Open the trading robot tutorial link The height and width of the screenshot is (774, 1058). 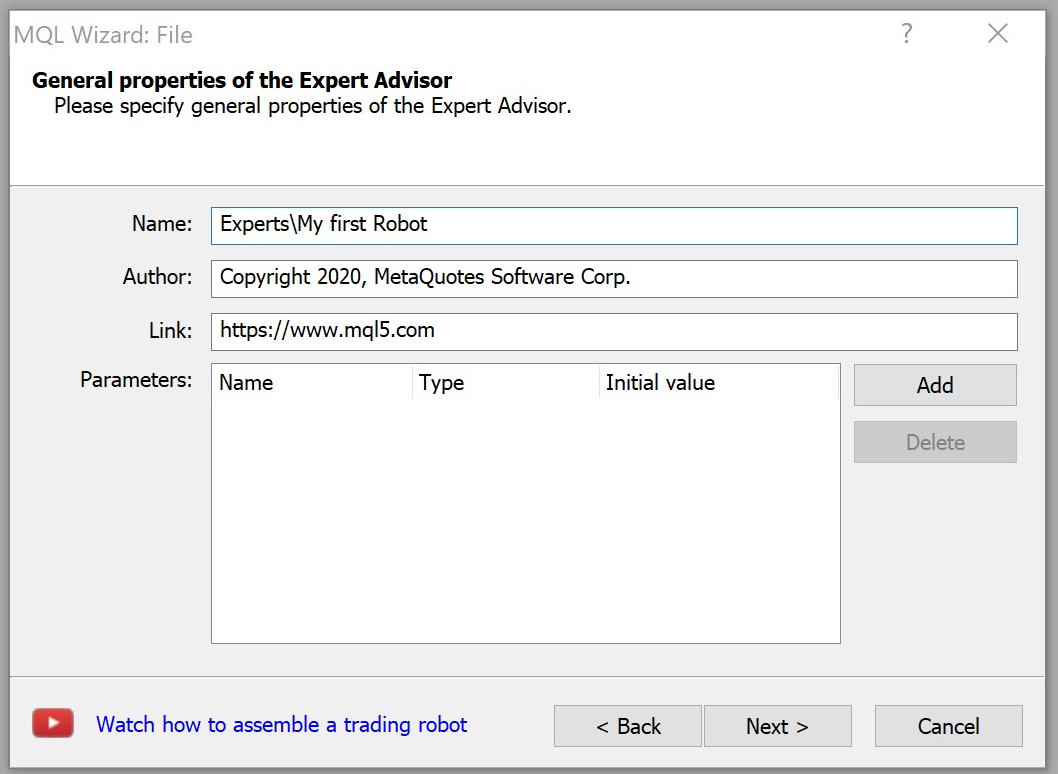pyautogui.click(x=281, y=725)
